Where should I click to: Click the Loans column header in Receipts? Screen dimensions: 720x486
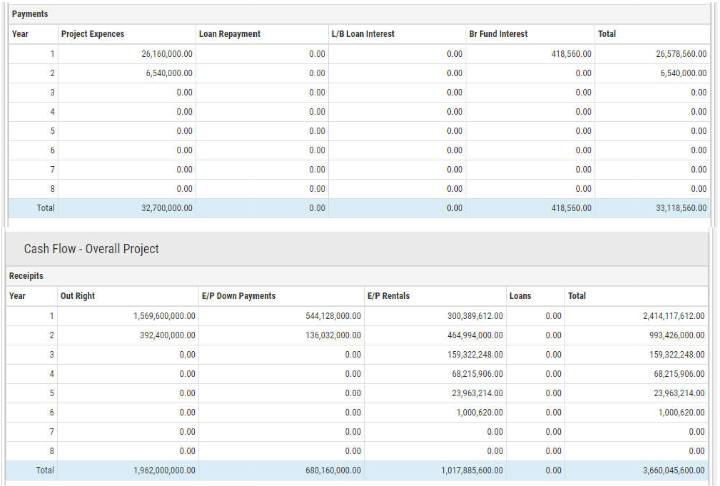pos(520,296)
